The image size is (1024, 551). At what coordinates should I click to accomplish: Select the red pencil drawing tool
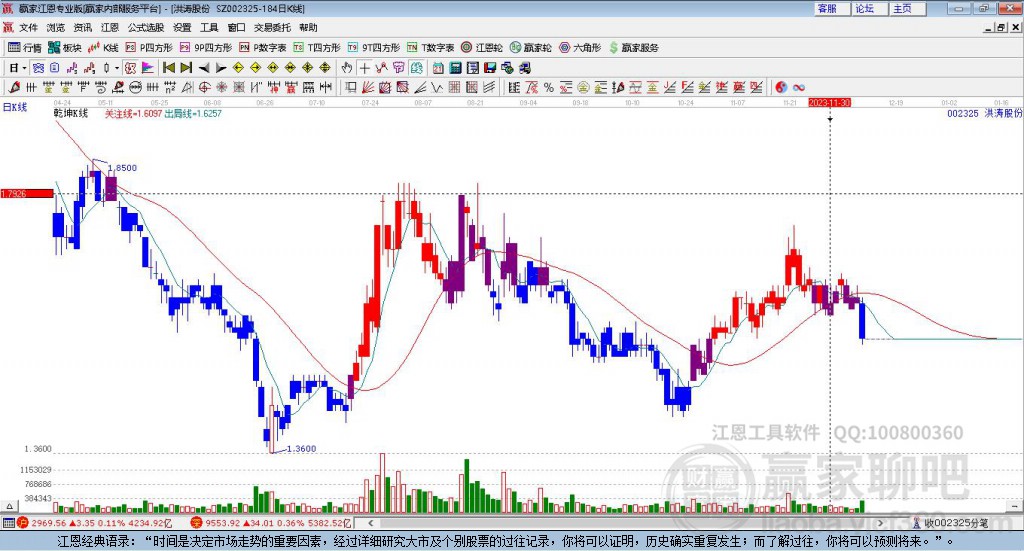click(x=14, y=87)
